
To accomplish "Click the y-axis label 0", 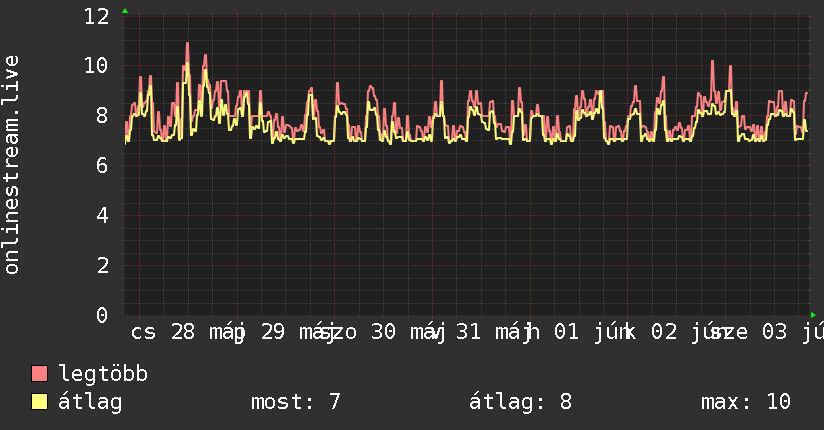I will tap(102, 315).
